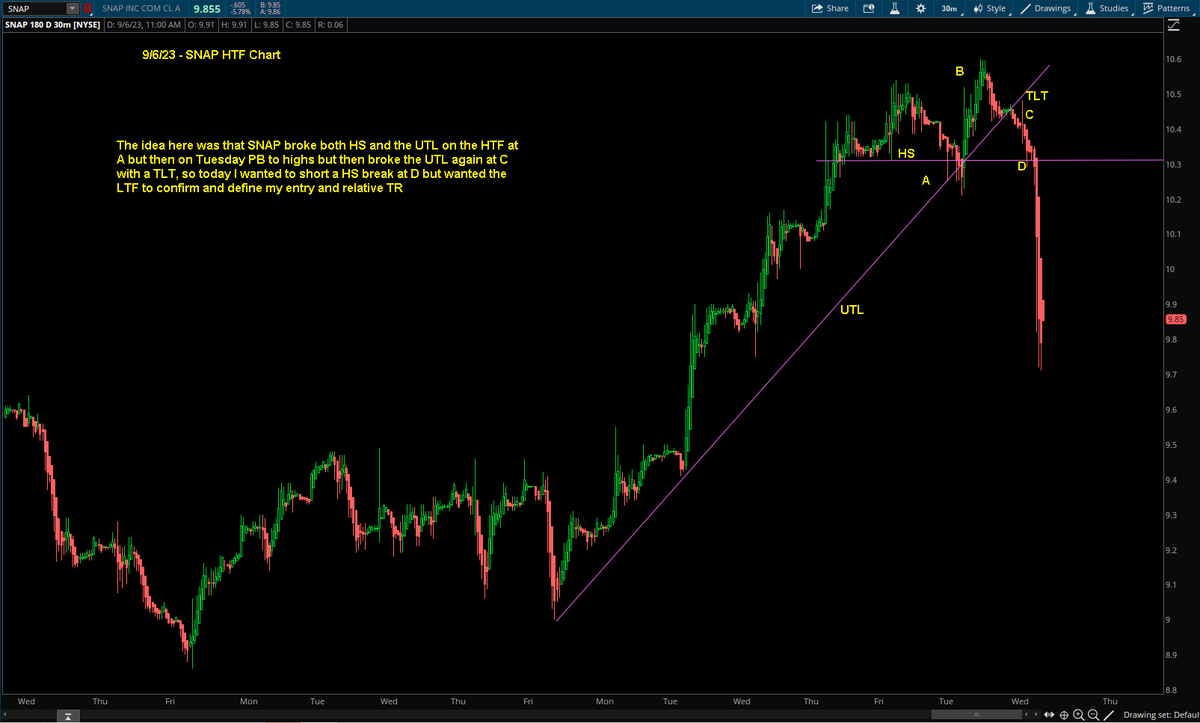The image size is (1200, 723).
Task: Click the price axis settings icon at top right
Action: pos(1172,24)
